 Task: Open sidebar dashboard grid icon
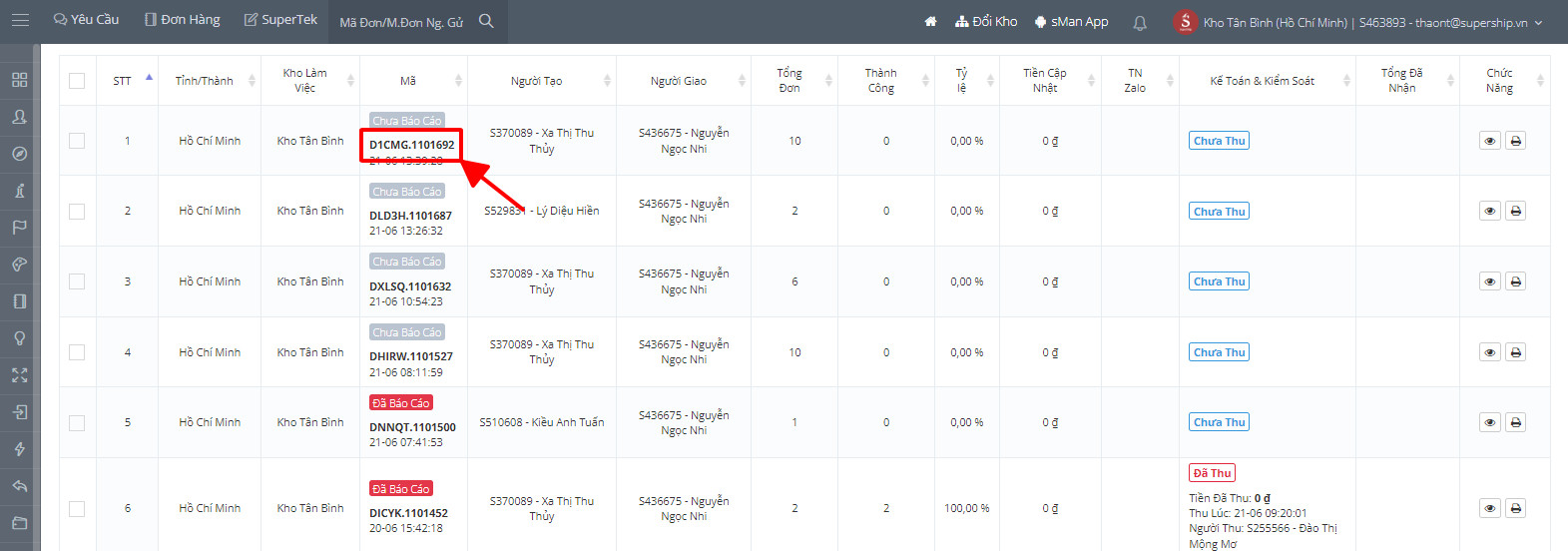coord(19,80)
